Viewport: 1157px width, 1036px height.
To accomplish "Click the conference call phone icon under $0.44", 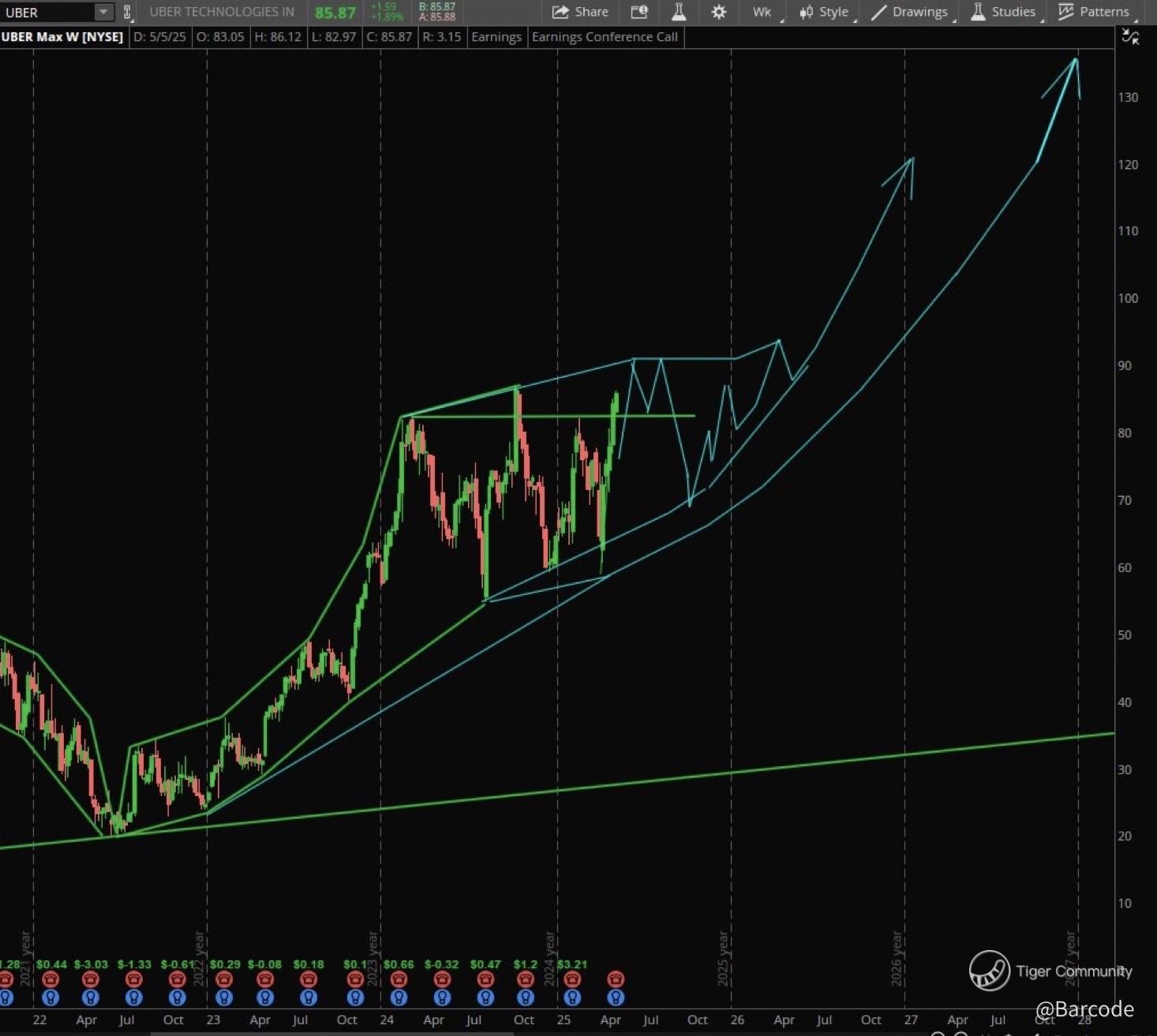I will pos(51,979).
